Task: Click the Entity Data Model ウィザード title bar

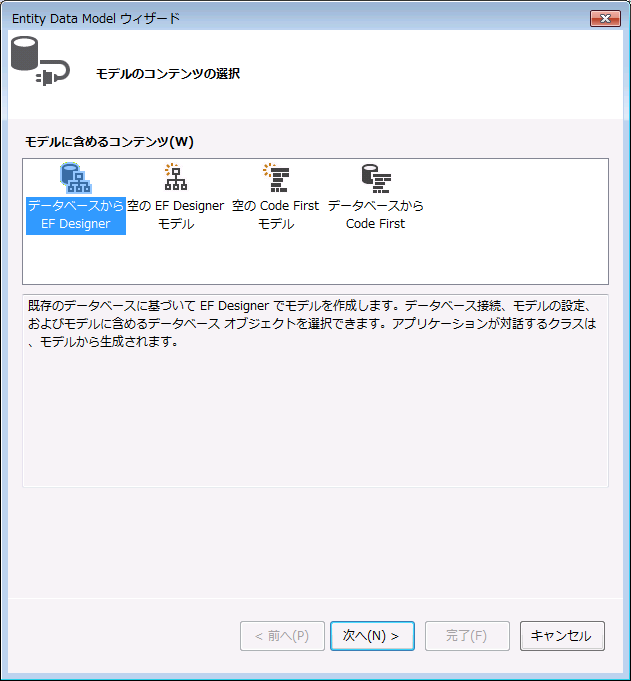Action: (x=300, y=18)
